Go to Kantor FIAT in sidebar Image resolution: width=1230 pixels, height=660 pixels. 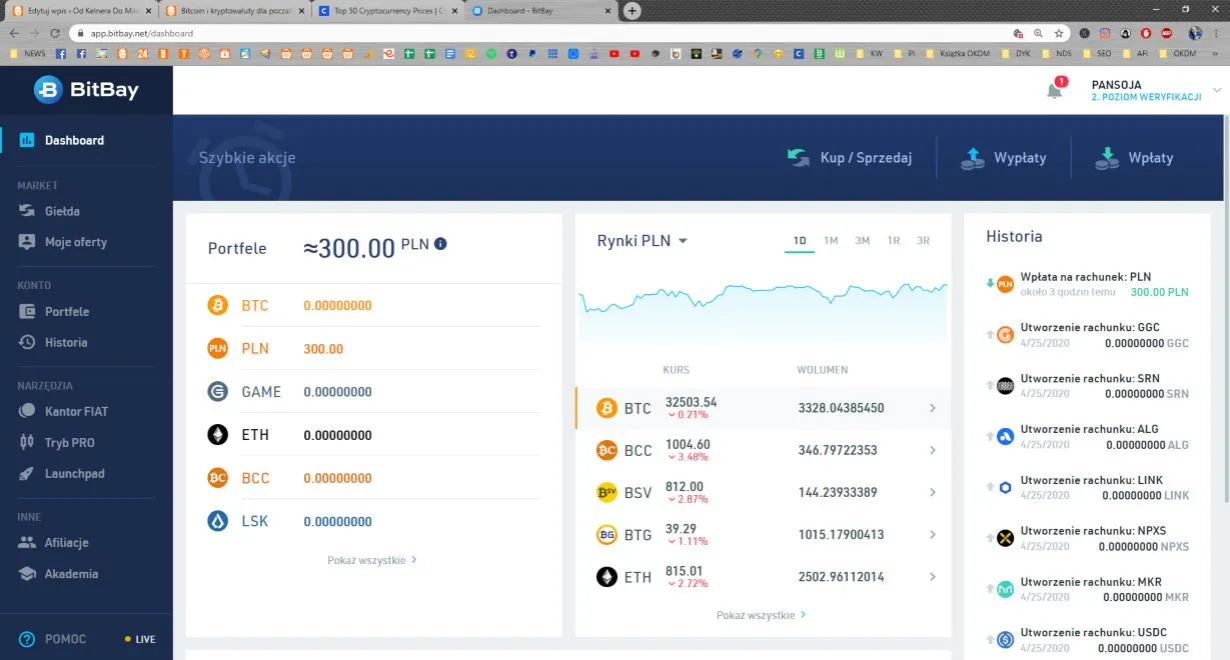coord(76,411)
